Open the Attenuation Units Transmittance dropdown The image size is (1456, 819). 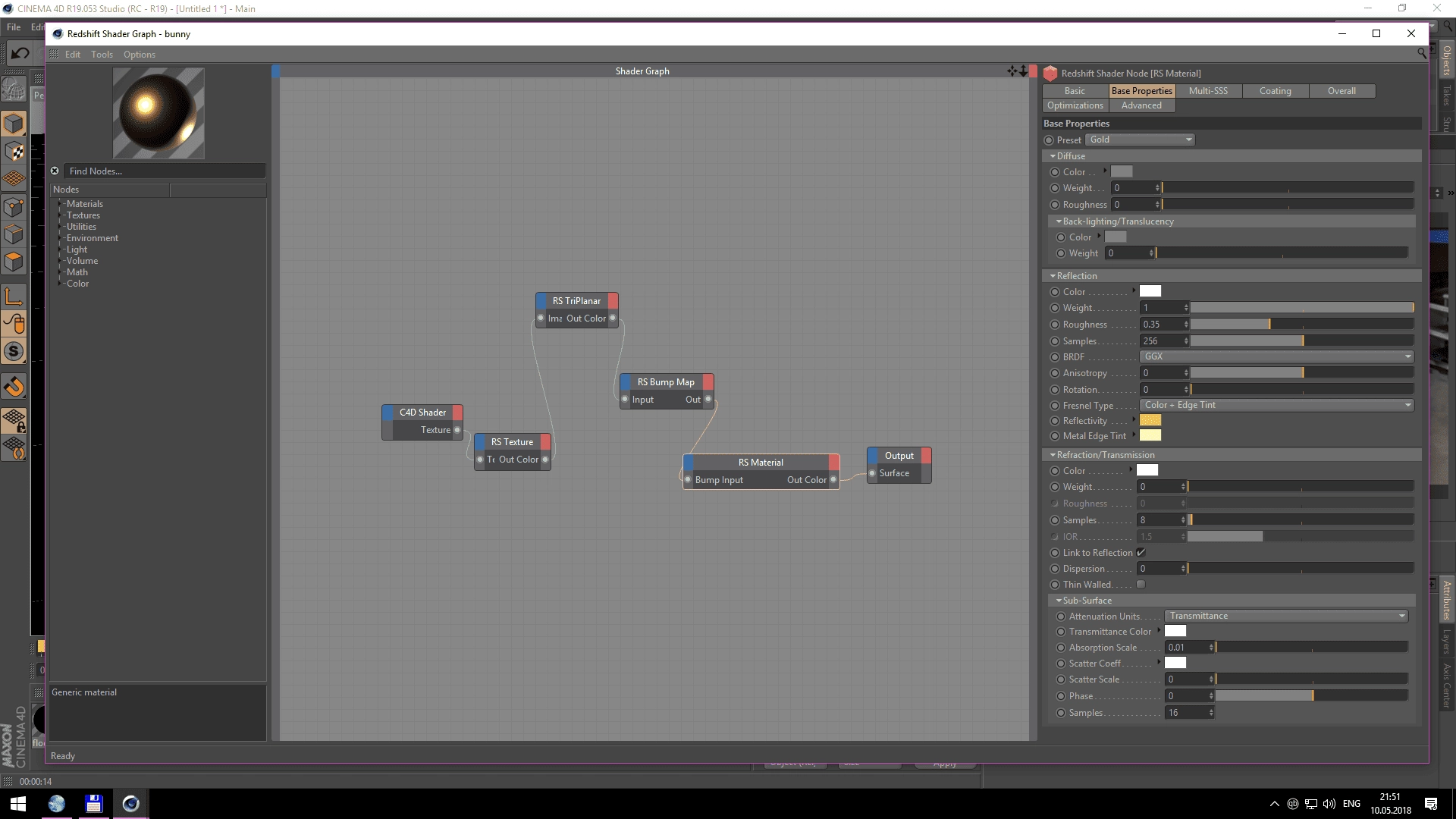pyautogui.click(x=1286, y=616)
